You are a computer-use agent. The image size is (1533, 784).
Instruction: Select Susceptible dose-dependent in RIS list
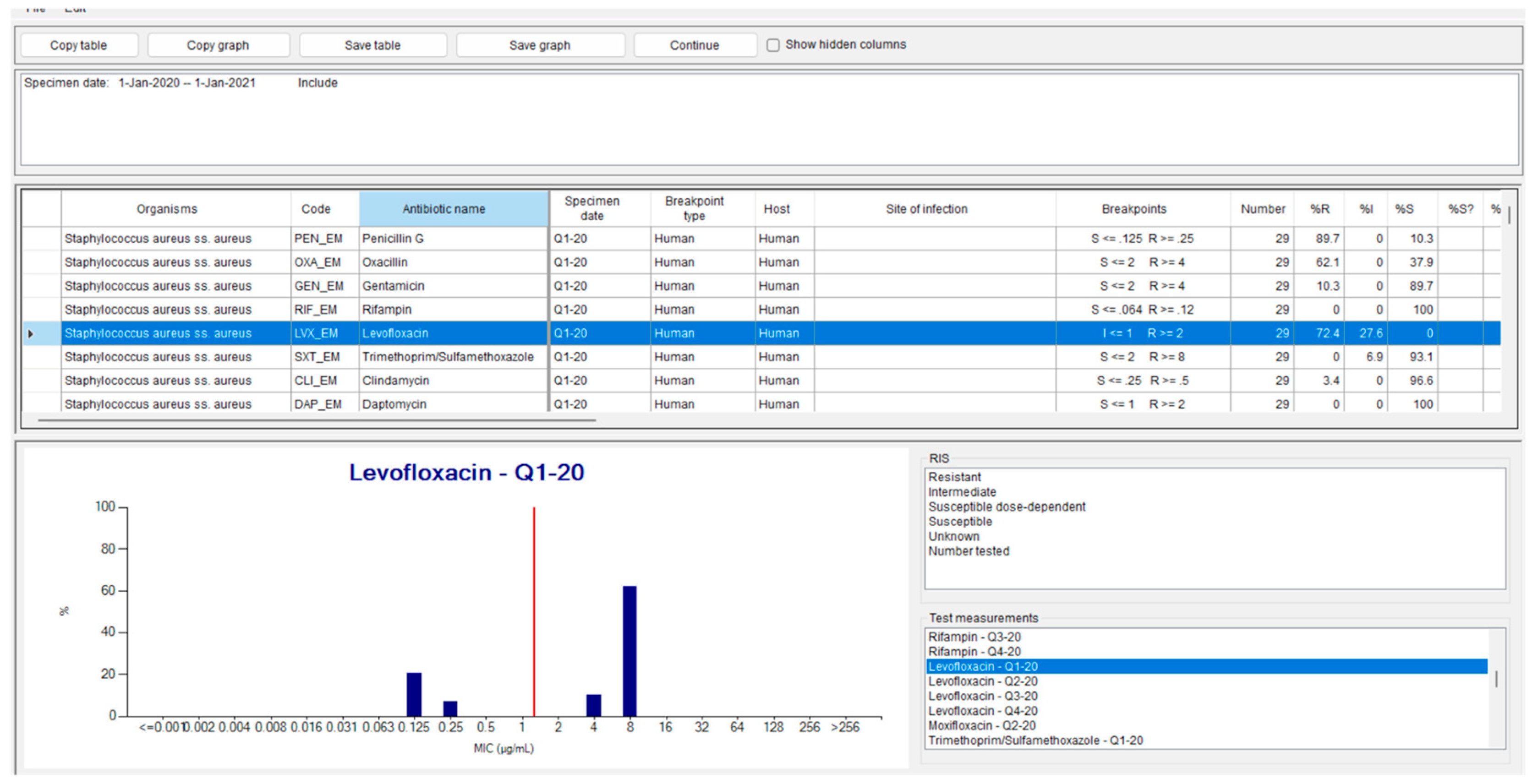pos(1006,507)
